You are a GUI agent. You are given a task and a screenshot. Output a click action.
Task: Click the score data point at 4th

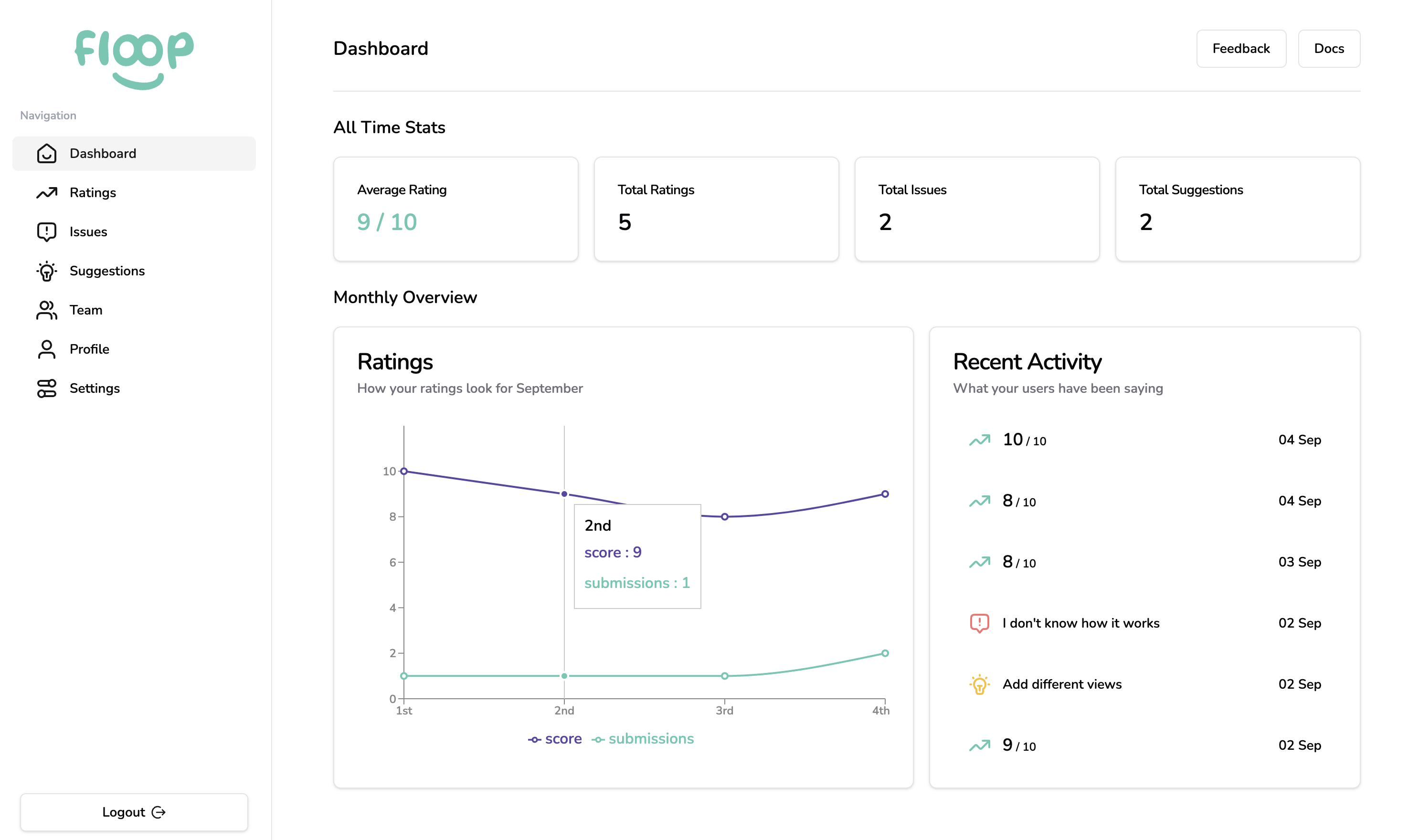[x=885, y=494]
